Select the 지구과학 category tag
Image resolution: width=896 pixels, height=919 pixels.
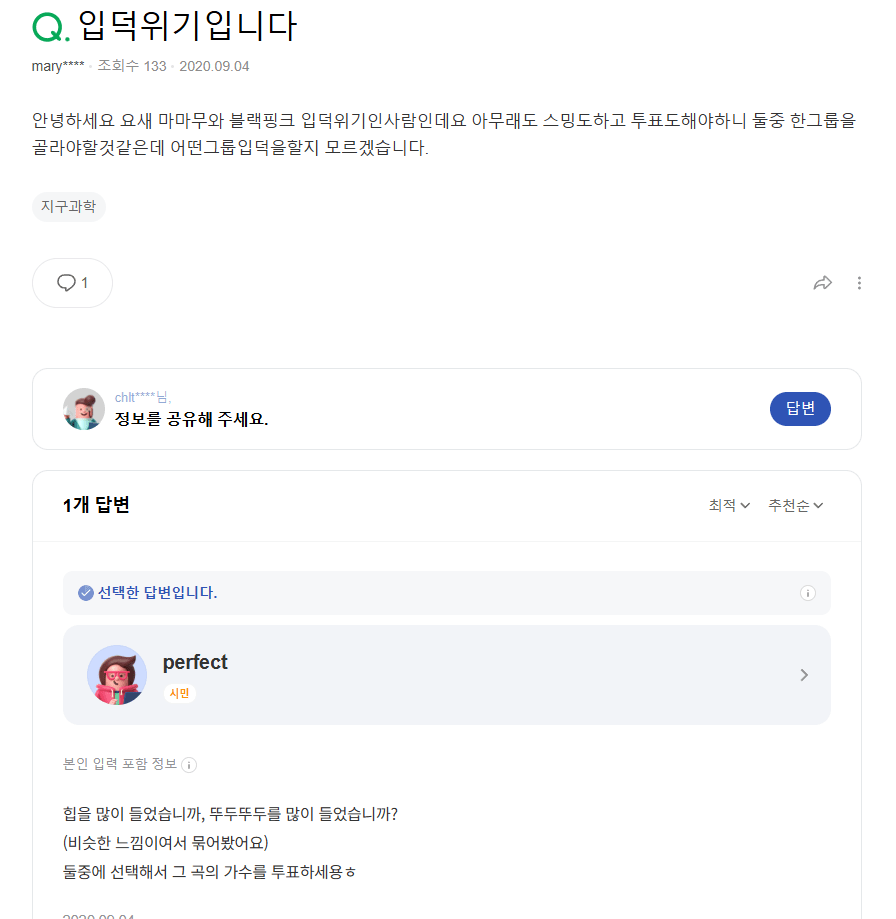tap(69, 207)
